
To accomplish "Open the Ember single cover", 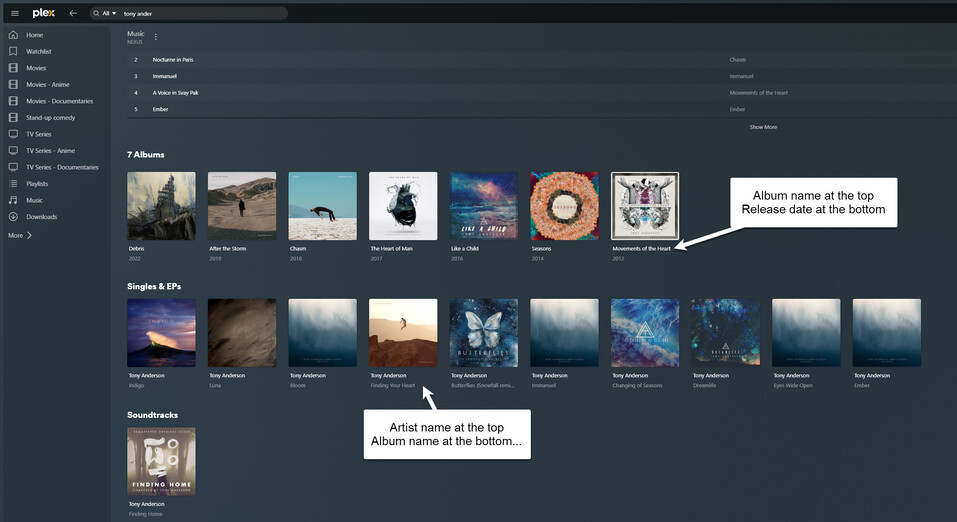I will [x=886, y=333].
